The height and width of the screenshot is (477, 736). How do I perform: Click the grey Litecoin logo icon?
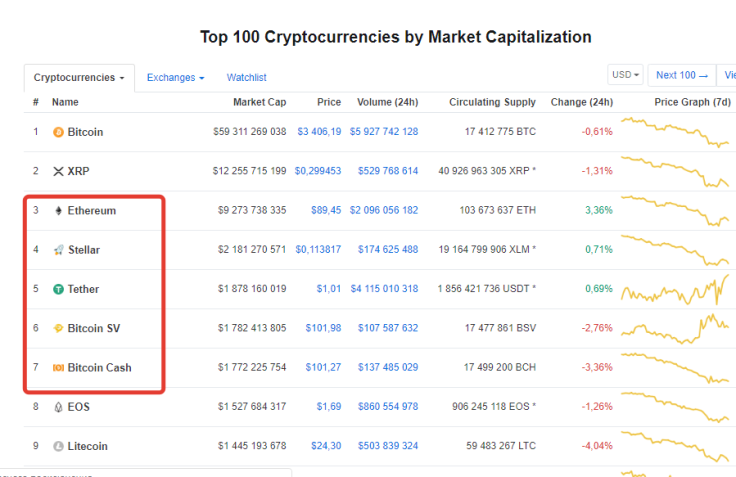[58, 446]
